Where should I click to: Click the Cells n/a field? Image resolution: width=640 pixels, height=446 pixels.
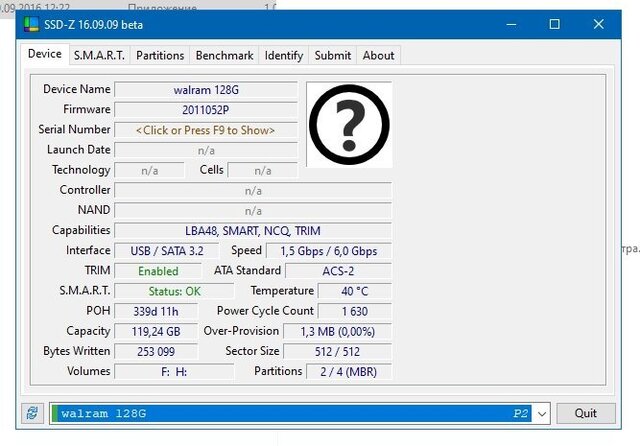click(x=262, y=171)
